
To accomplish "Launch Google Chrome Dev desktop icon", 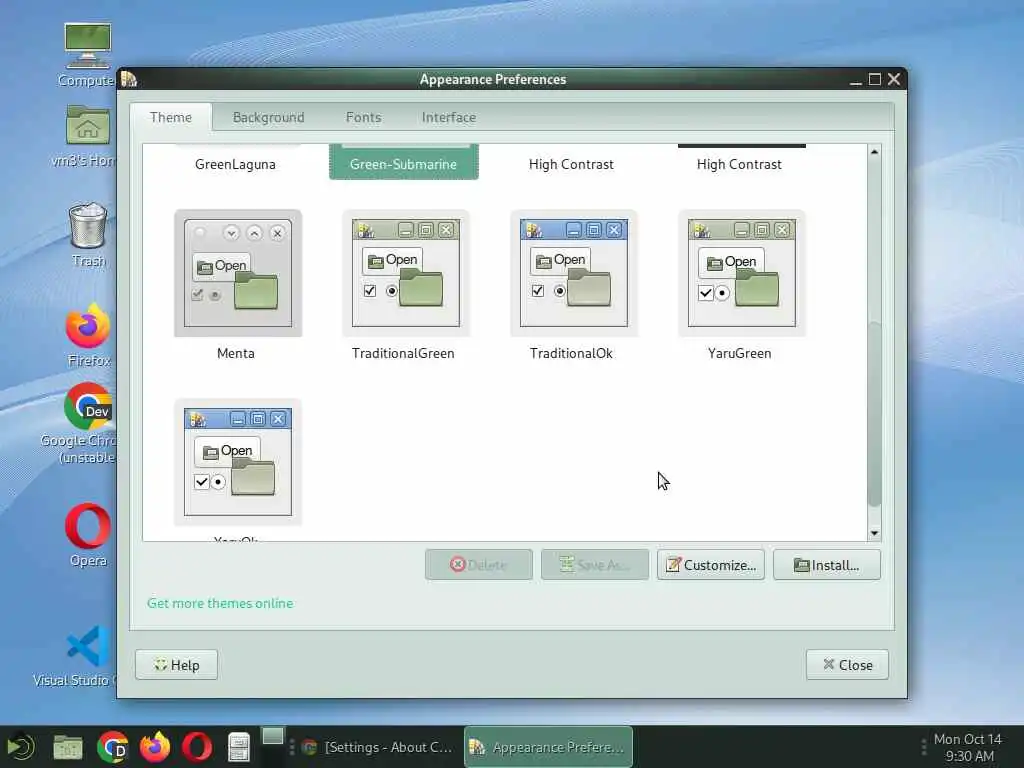I will [x=88, y=406].
